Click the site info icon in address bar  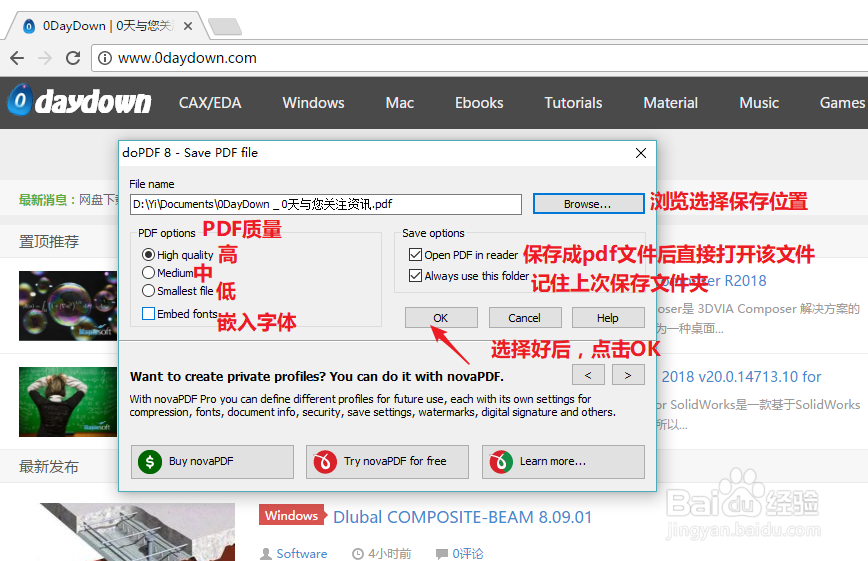click(x=105, y=58)
